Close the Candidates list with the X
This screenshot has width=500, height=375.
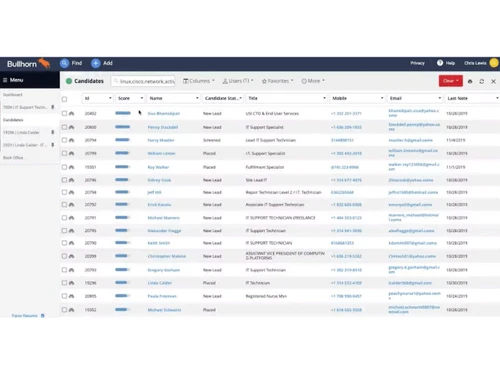pos(493,81)
